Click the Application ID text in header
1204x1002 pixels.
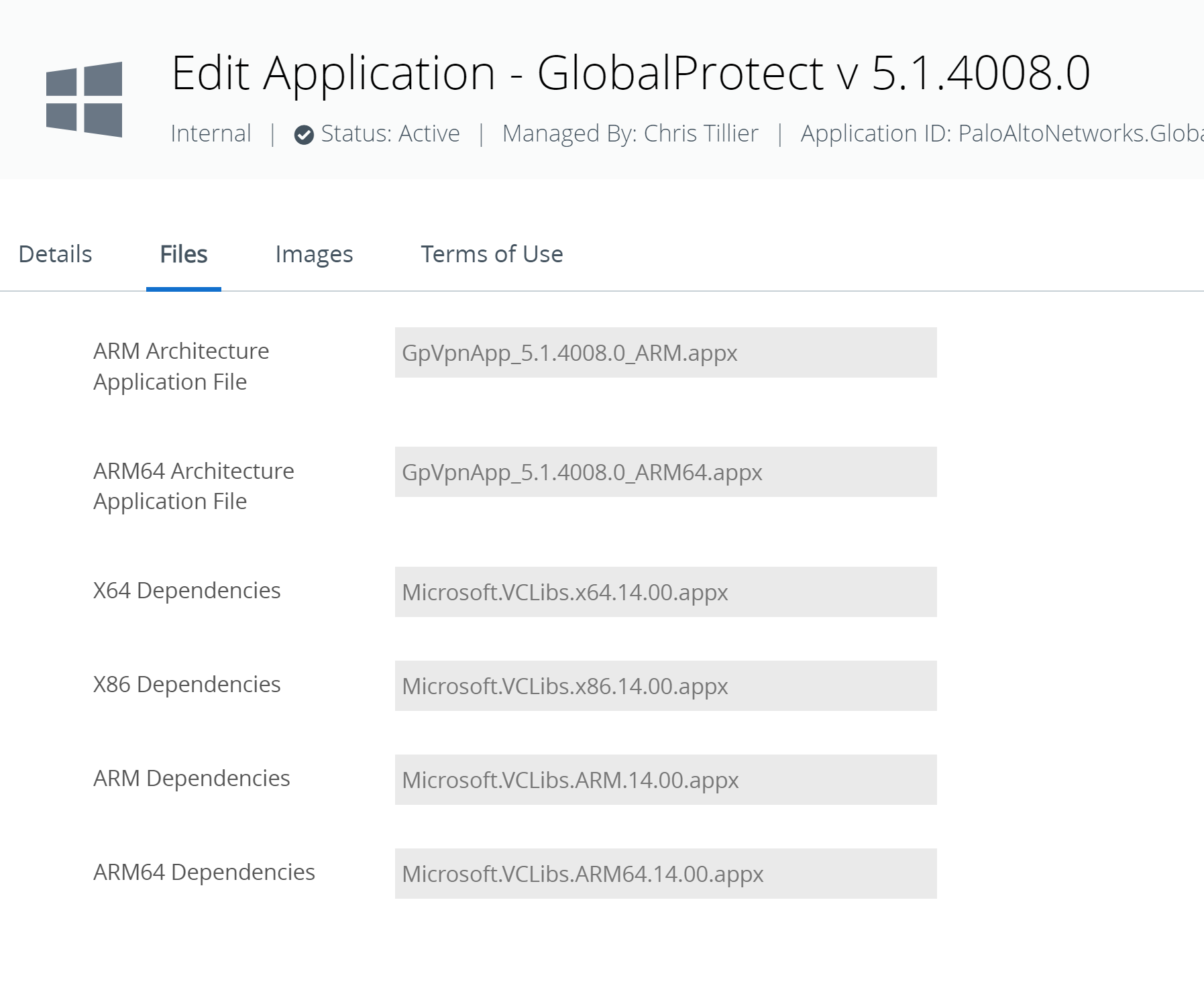pos(1001,133)
